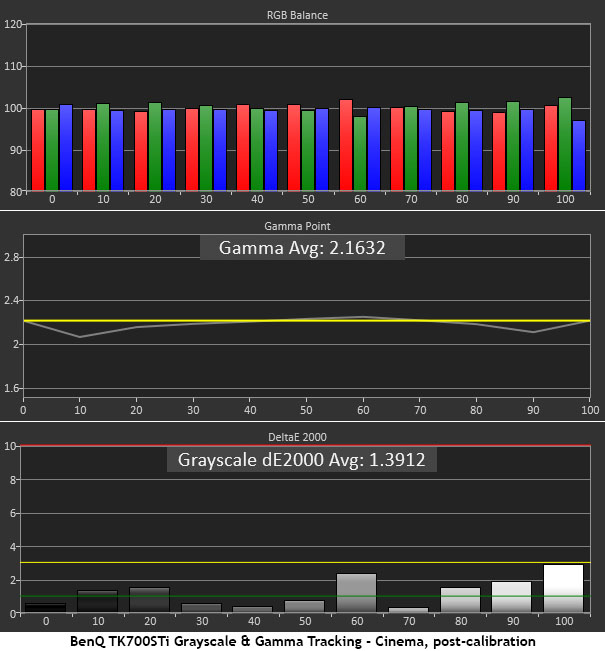605x651 pixels.
Task: Click the red bar at 60 in RGB Balance
Action: click(346, 145)
